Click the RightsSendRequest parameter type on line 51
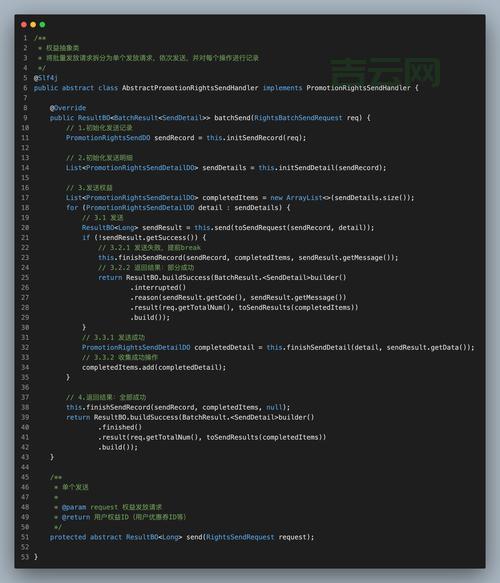500x583 pixels. (x=240, y=537)
